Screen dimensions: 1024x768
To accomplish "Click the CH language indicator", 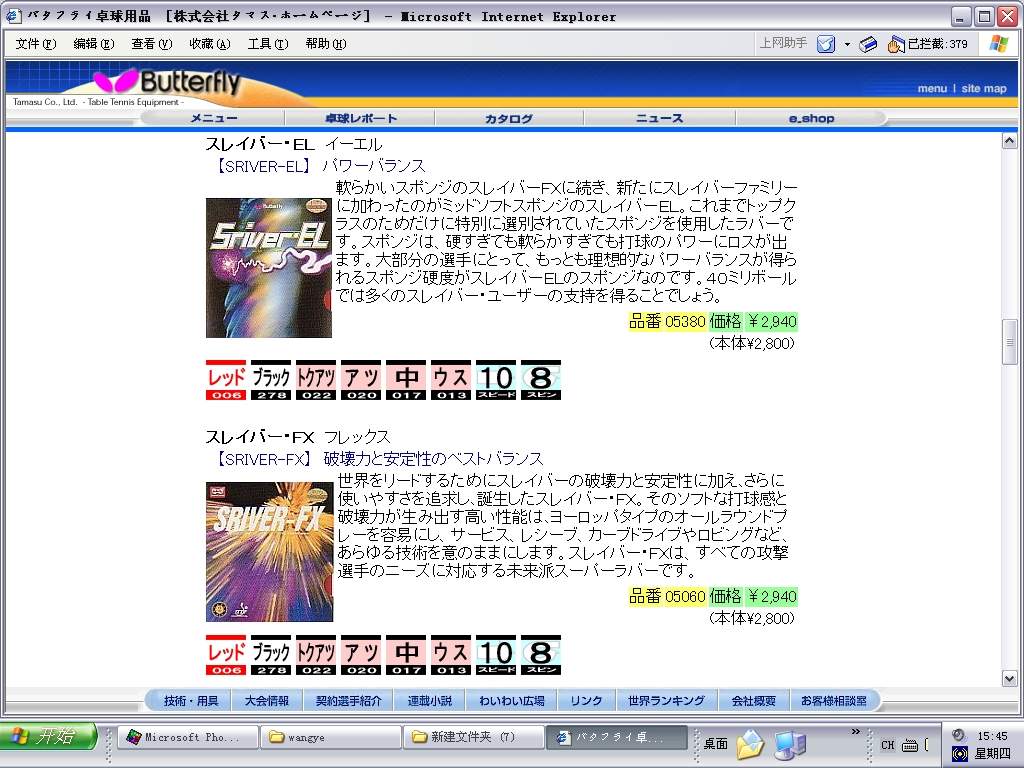I will point(888,744).
